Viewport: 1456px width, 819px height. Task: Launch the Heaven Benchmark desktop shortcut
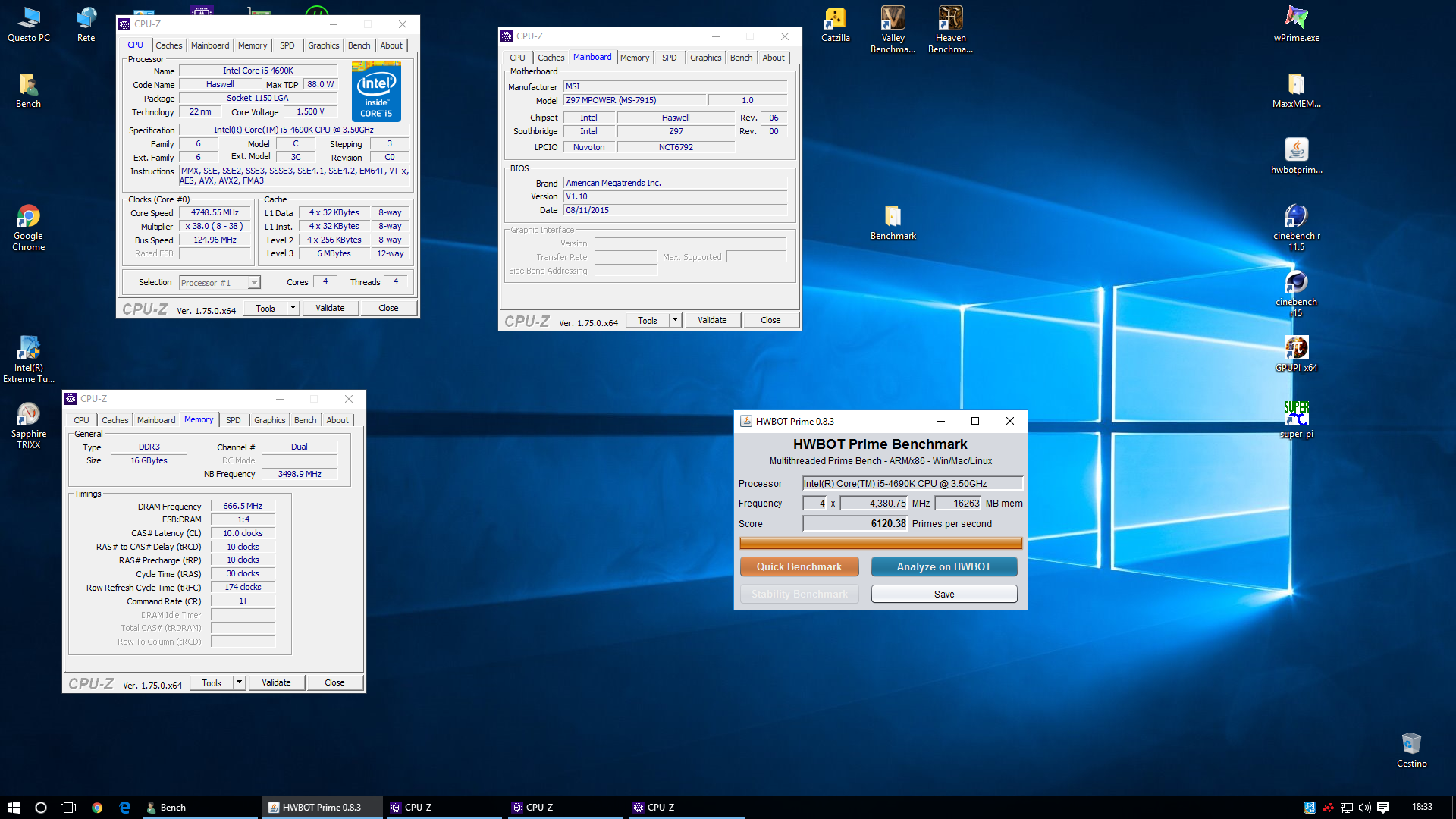tap(951, 30)
